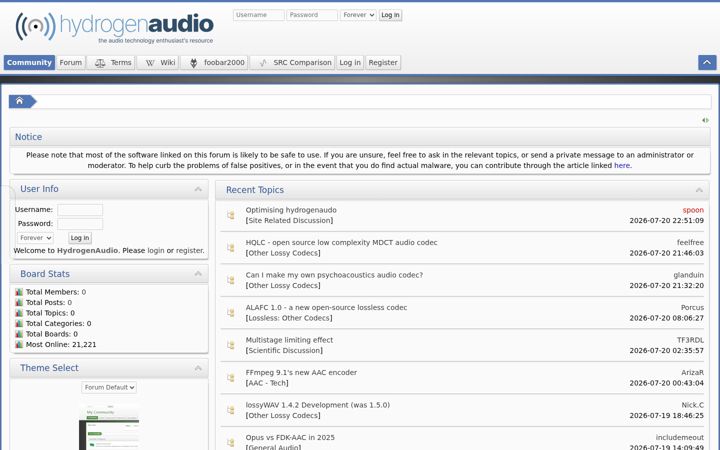Open topic 'lossyWAV 1.4.2 Development'
This screenshot has width=720, height=450.
tap(318, 405)
